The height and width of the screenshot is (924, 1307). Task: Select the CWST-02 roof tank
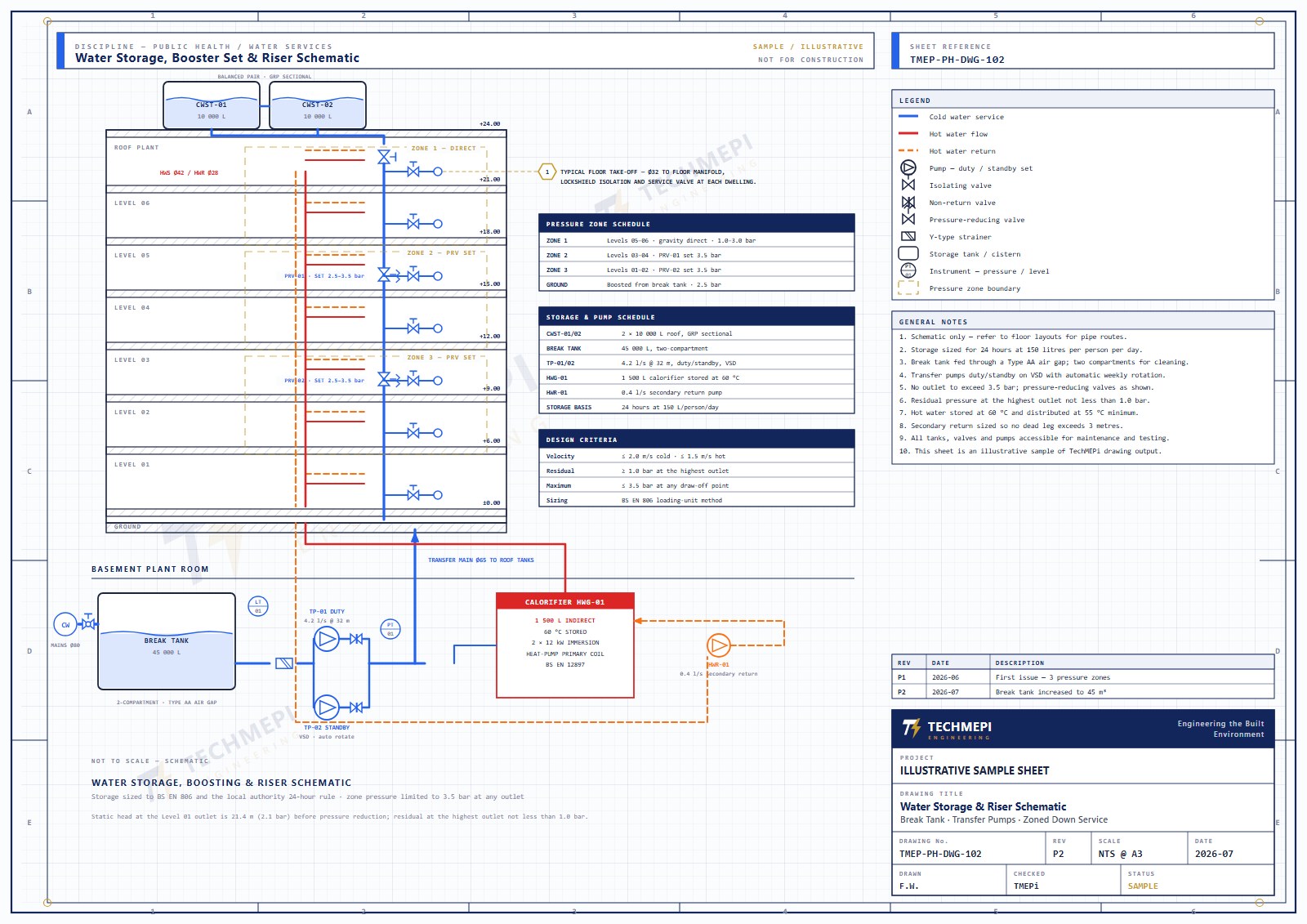318,105
